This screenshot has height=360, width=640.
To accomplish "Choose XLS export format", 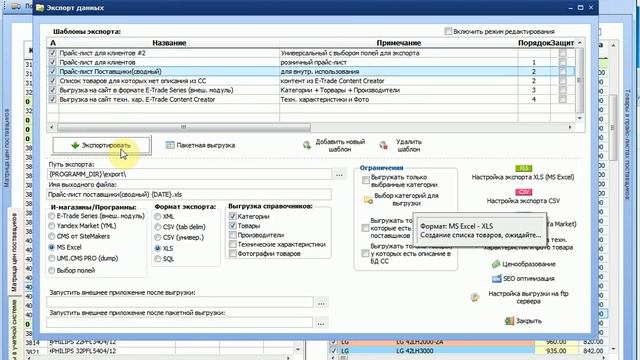I will click(158, 248).
